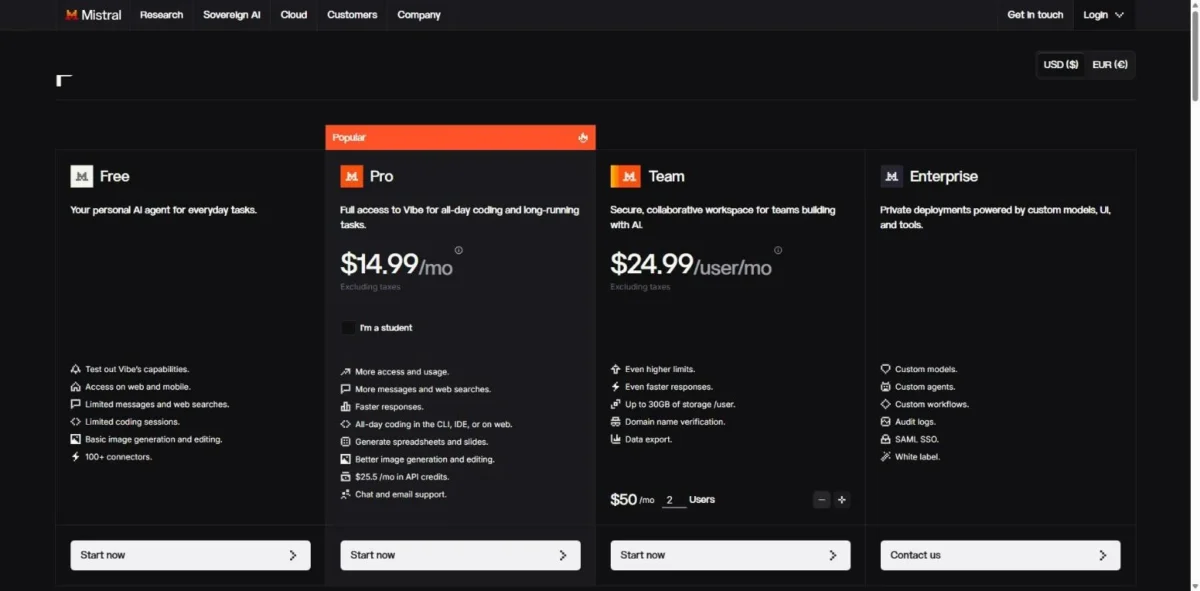Click the Mistral logo in header
This screenshot has height=591, width=1200.
[93, 15]
